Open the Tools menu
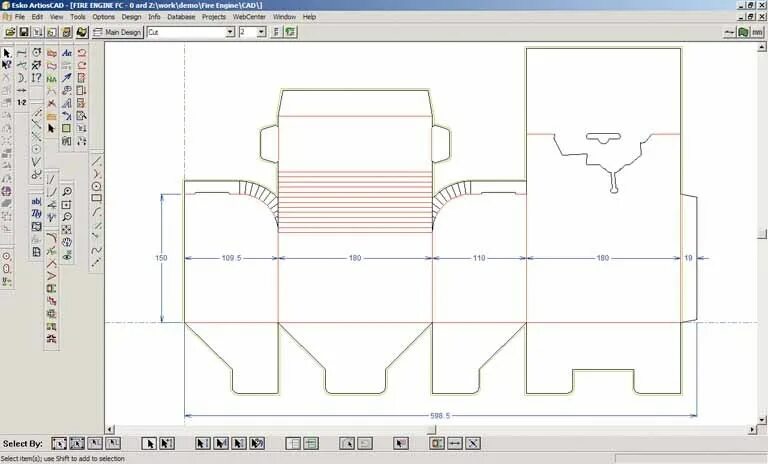The width and height of the screenshot is (768, 464). point(78,17)
